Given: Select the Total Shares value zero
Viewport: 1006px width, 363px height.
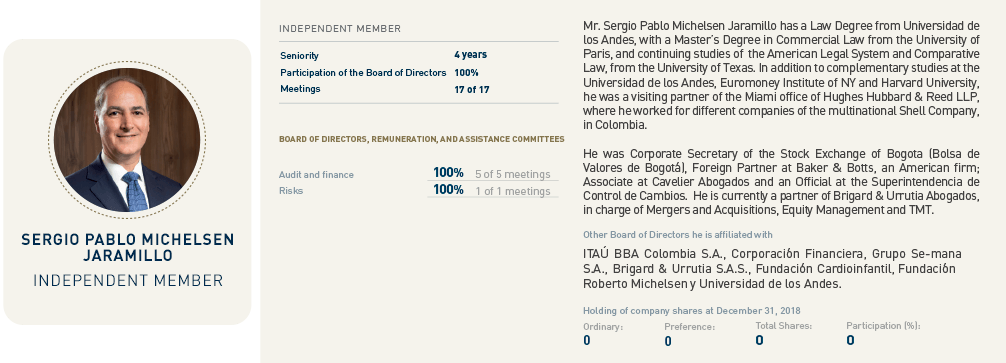Looking at the screenshot, I should [760, 341].
